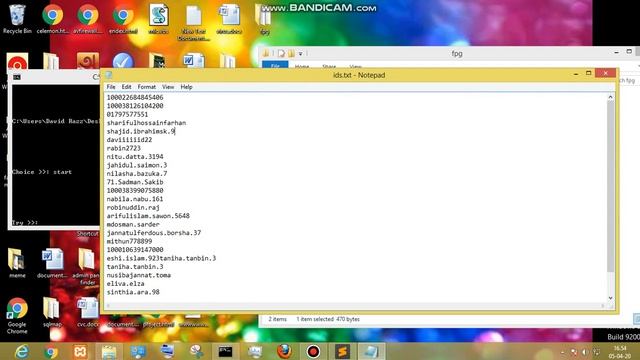
Task: Select the sqlmap folder on desktop
Action: point(52,312)
